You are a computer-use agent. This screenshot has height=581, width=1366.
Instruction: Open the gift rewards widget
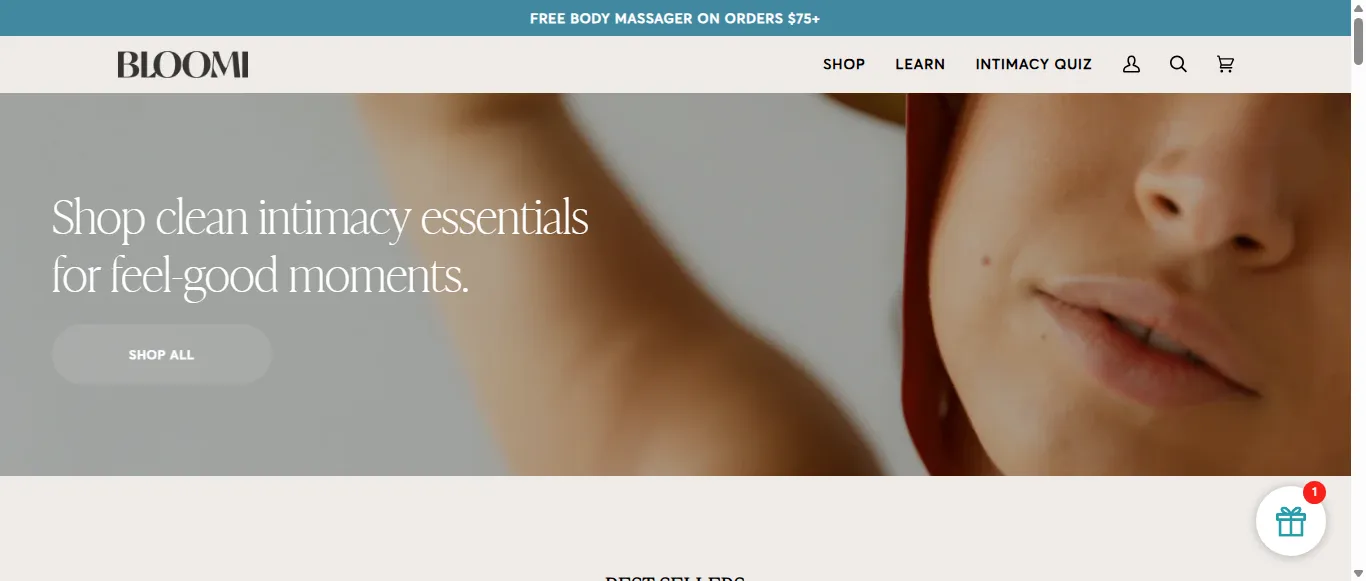pyautogui.click(x=1291, y=521)
